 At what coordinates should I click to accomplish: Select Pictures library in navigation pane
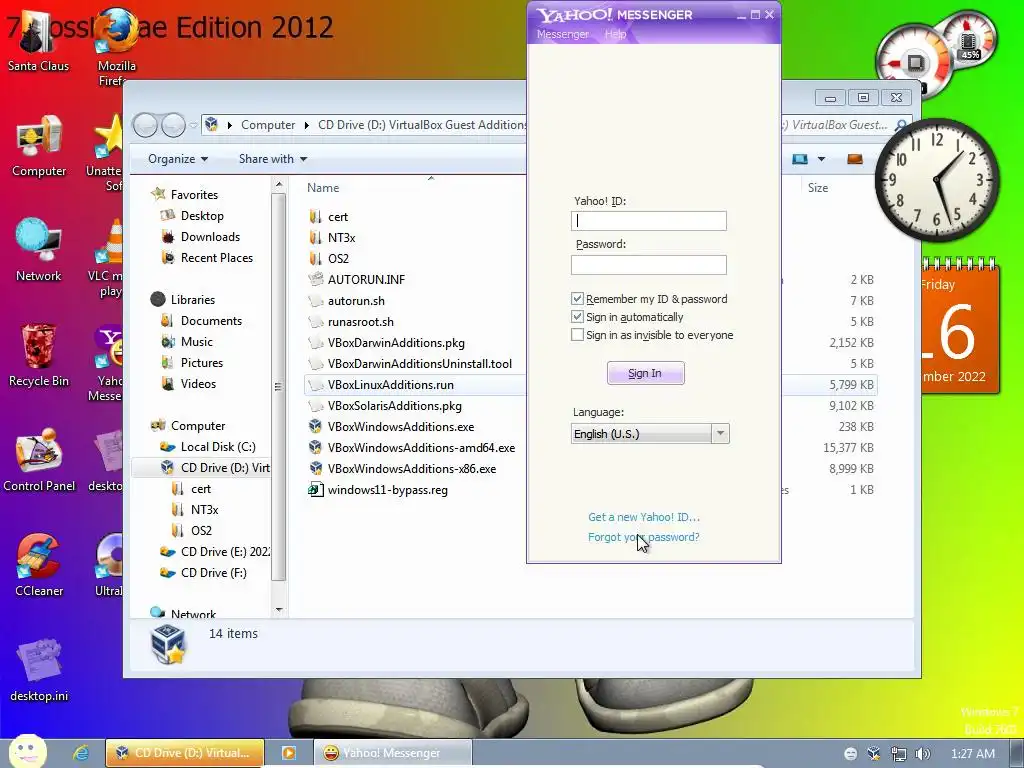tap(202, 362)
